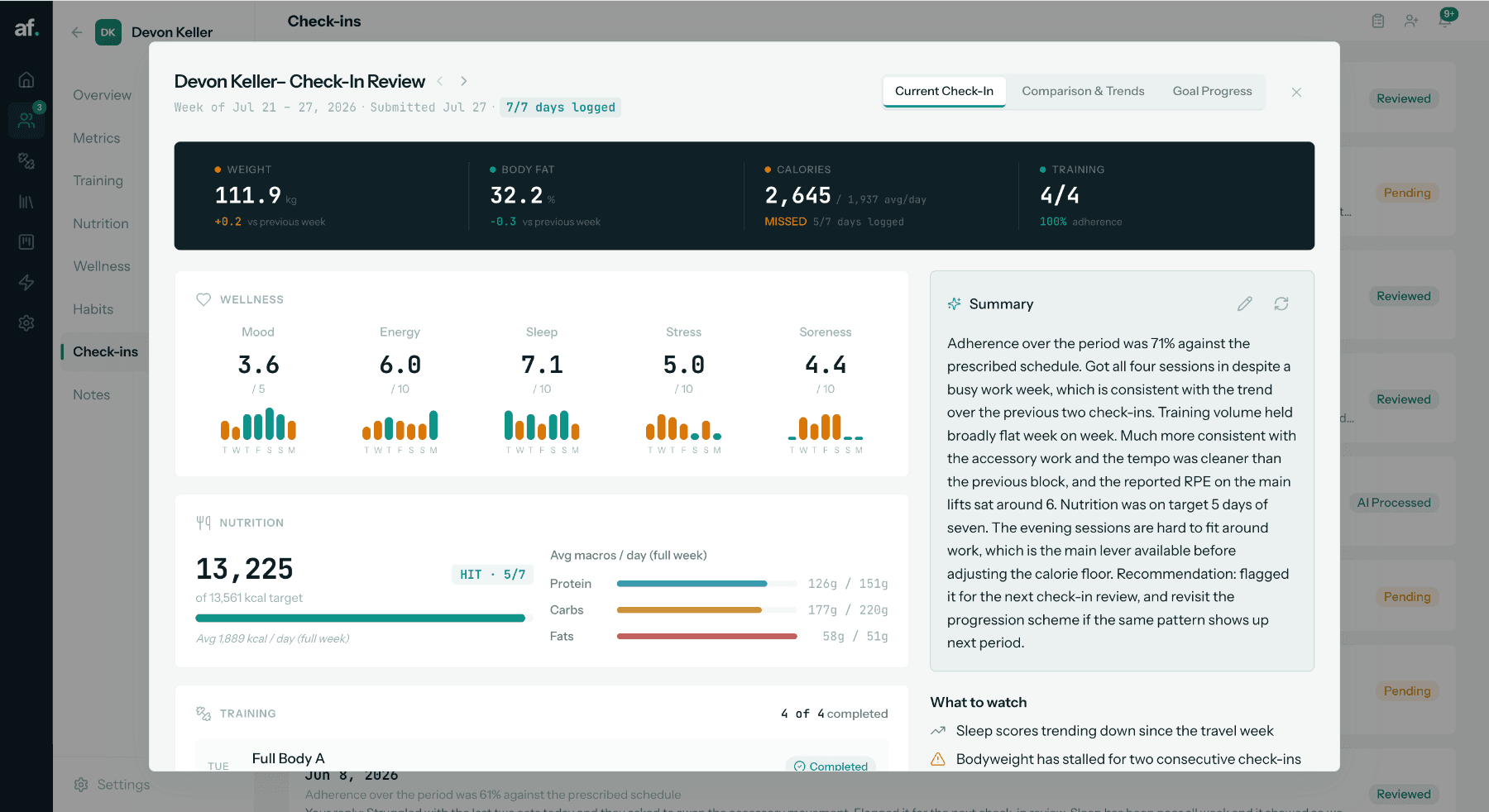Click the Carbs macro bar
The image size is (1489, 812).
pyautogui.click(x=707, y=610)
